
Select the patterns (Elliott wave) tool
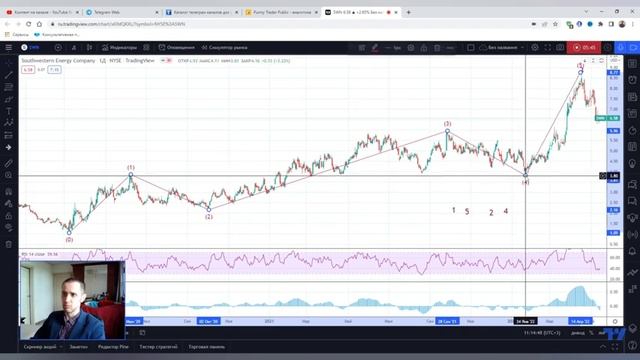point(9,123)
